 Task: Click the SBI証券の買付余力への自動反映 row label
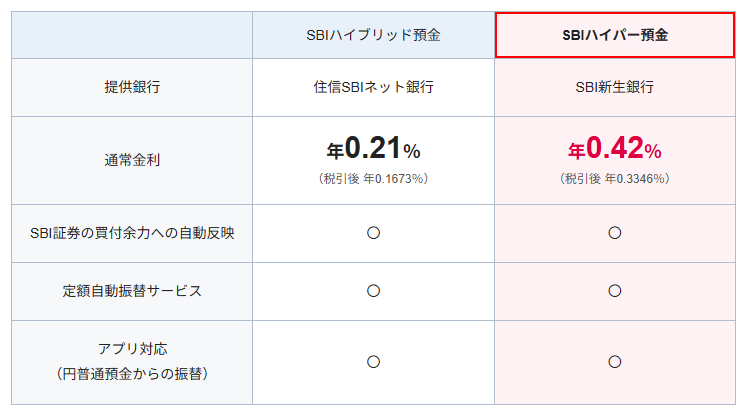coord(132,233)
